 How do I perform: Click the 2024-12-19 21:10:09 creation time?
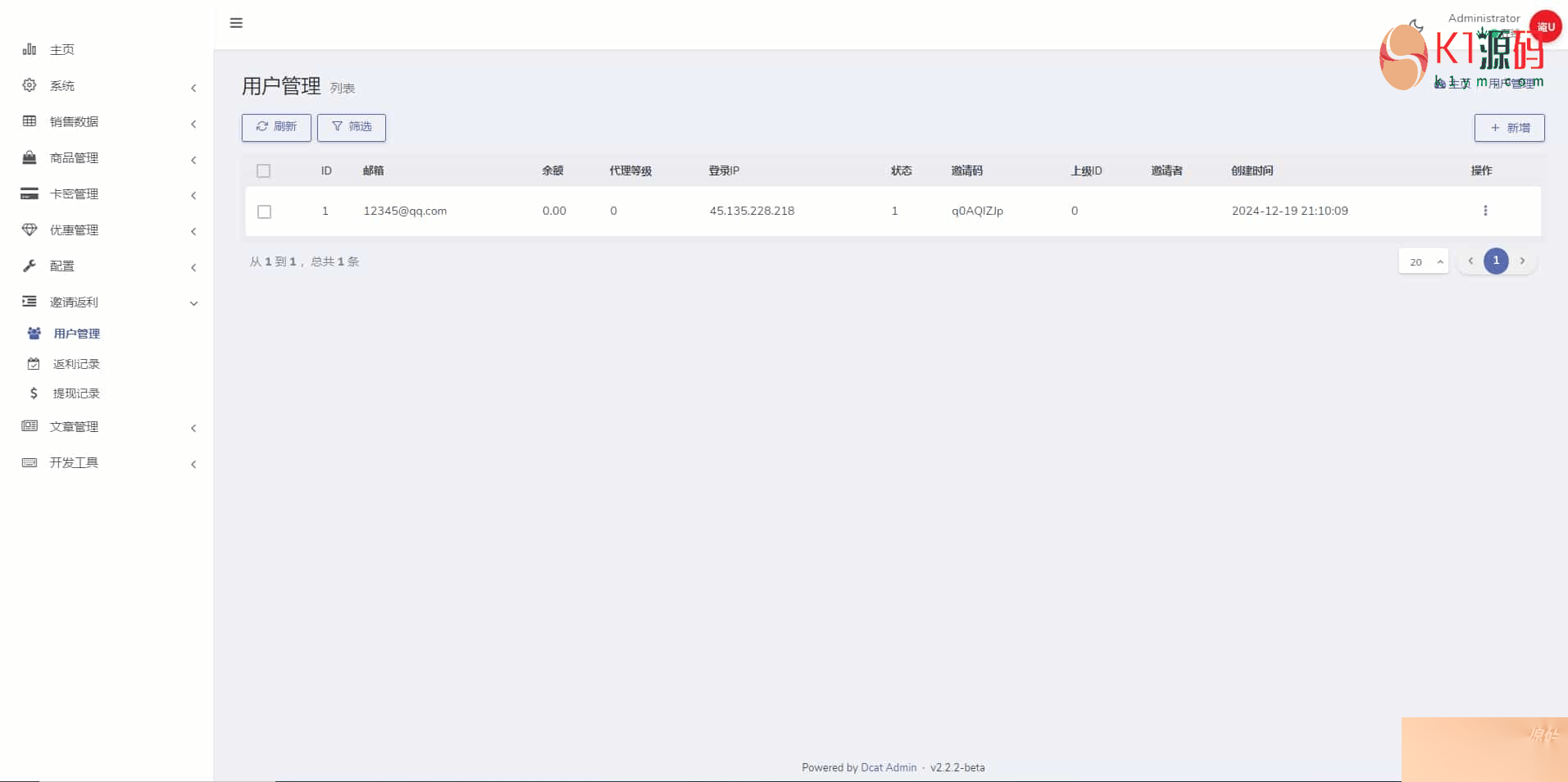[x=1289, y=211]
